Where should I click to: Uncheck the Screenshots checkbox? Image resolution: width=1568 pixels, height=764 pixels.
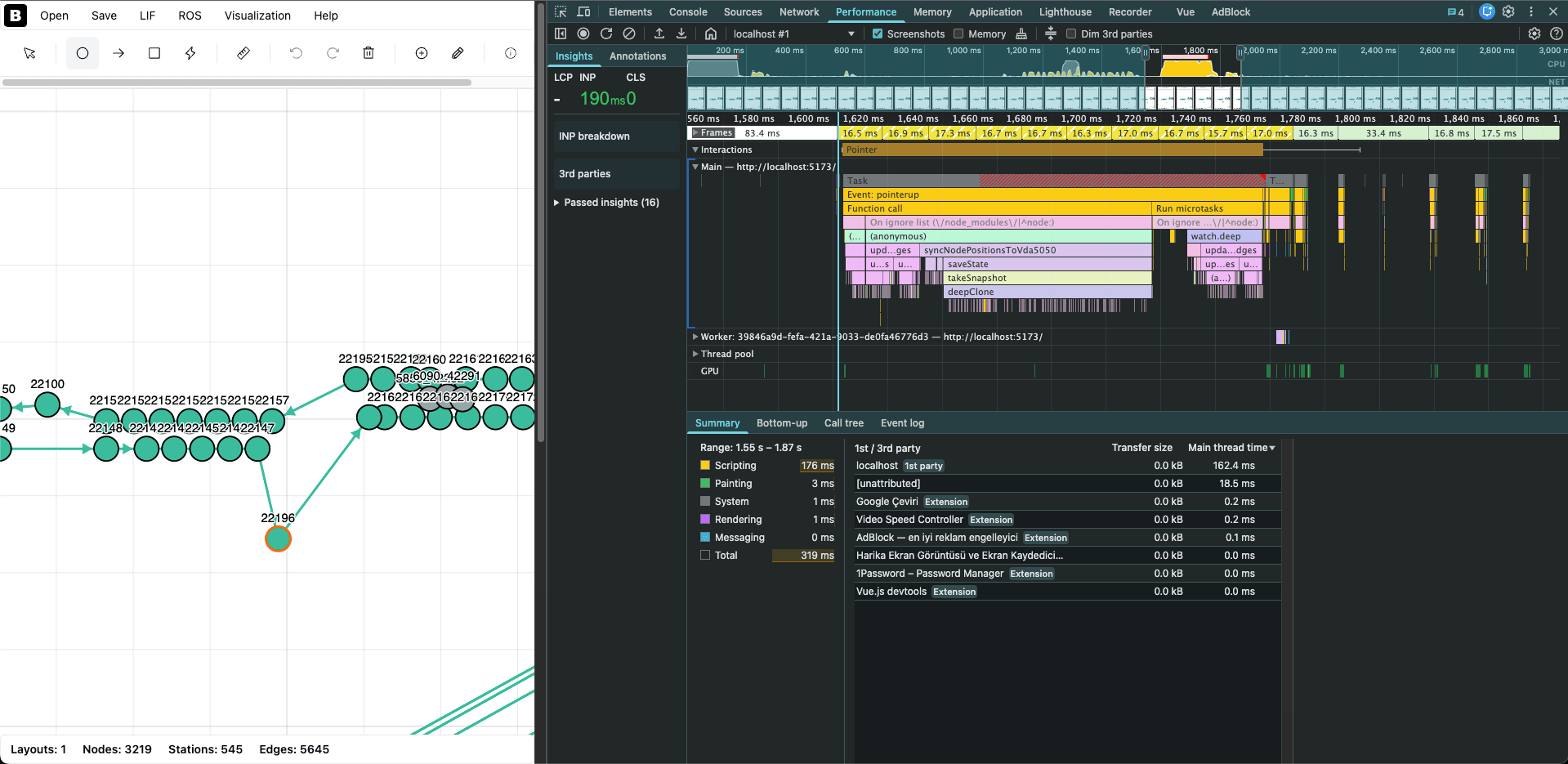pyautogui.click(x=877, y=34)
